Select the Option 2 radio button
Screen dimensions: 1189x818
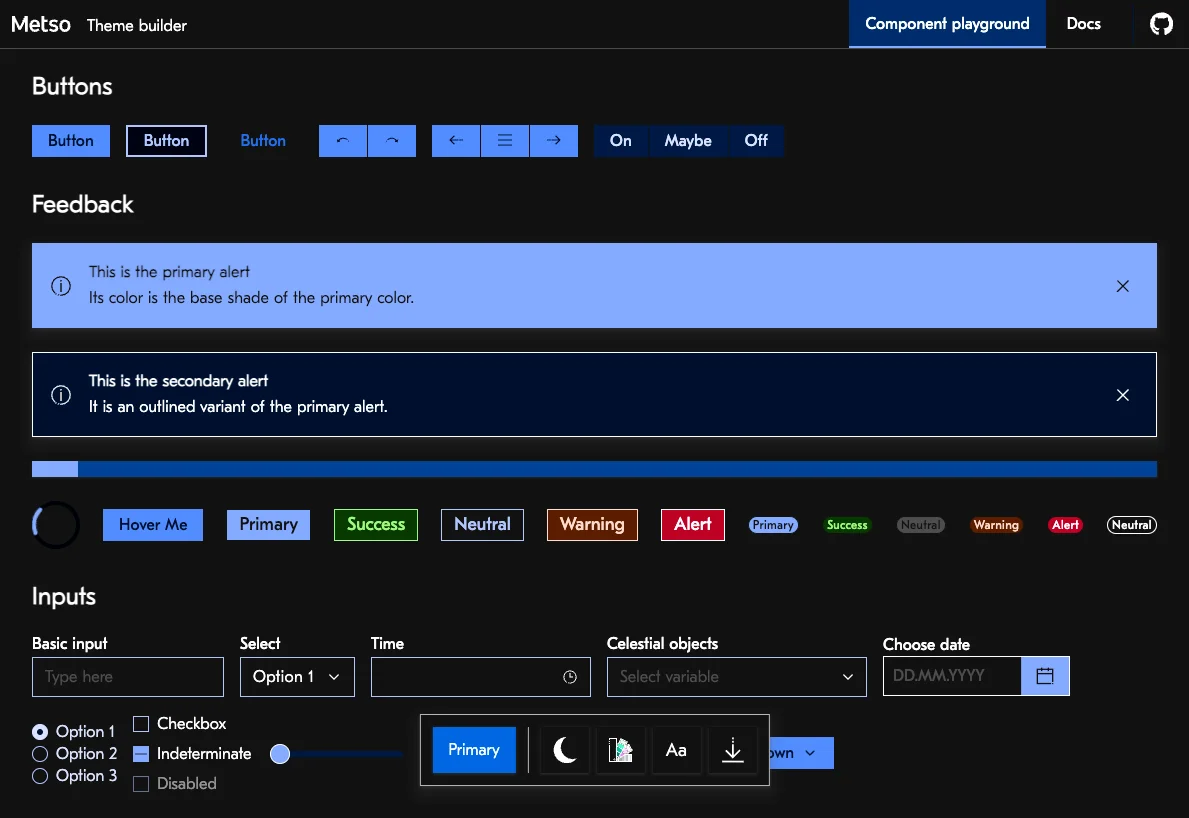coord(40,754)
